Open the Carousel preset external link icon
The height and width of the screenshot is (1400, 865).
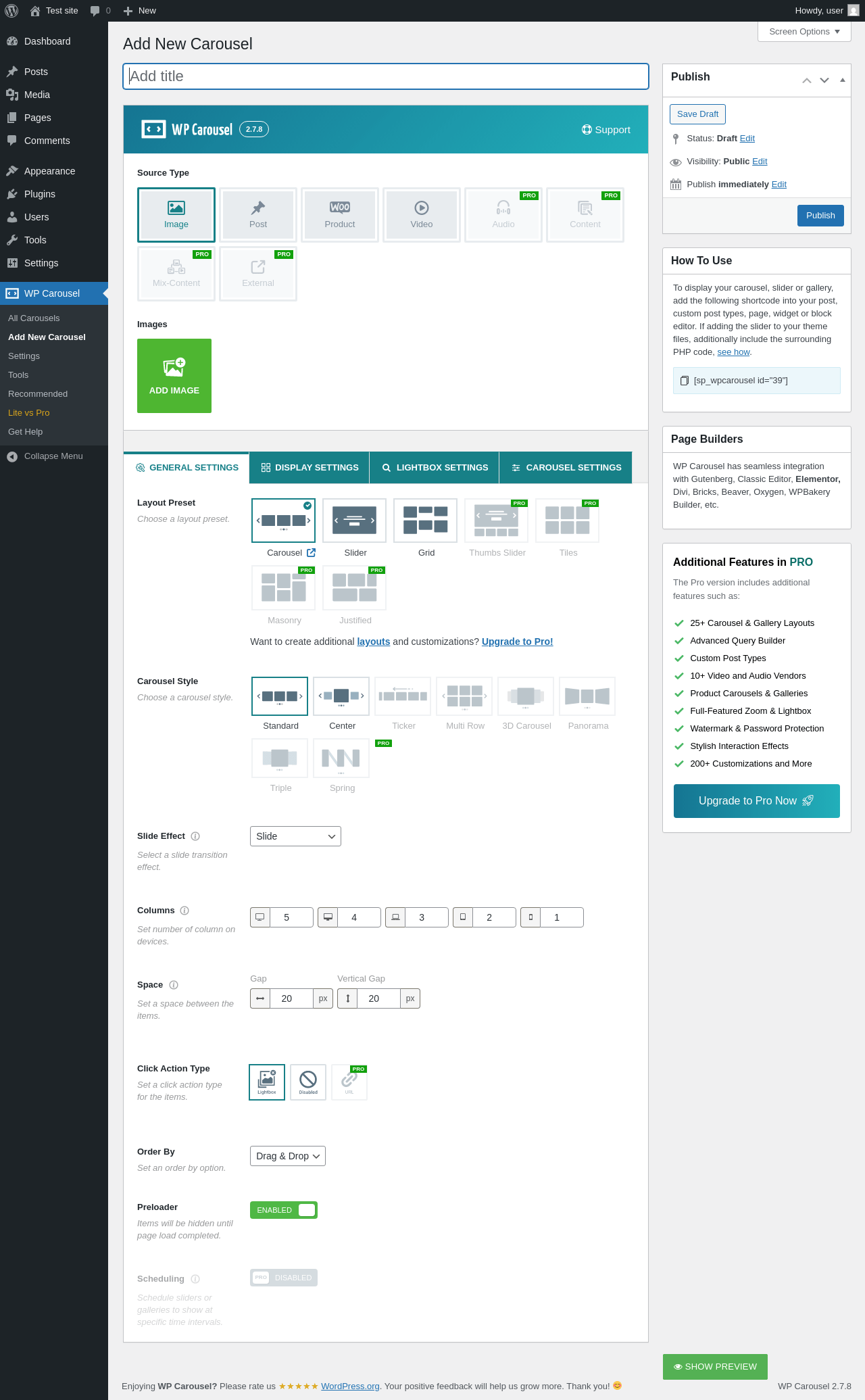312,552
